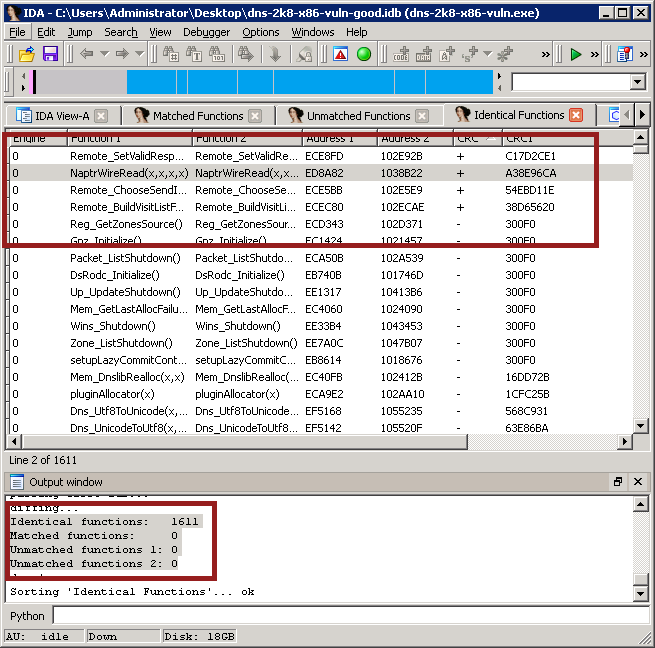Search immediate value (binoculars with #)
Viewport: 655px width, 648px height.
coord(170,54)
